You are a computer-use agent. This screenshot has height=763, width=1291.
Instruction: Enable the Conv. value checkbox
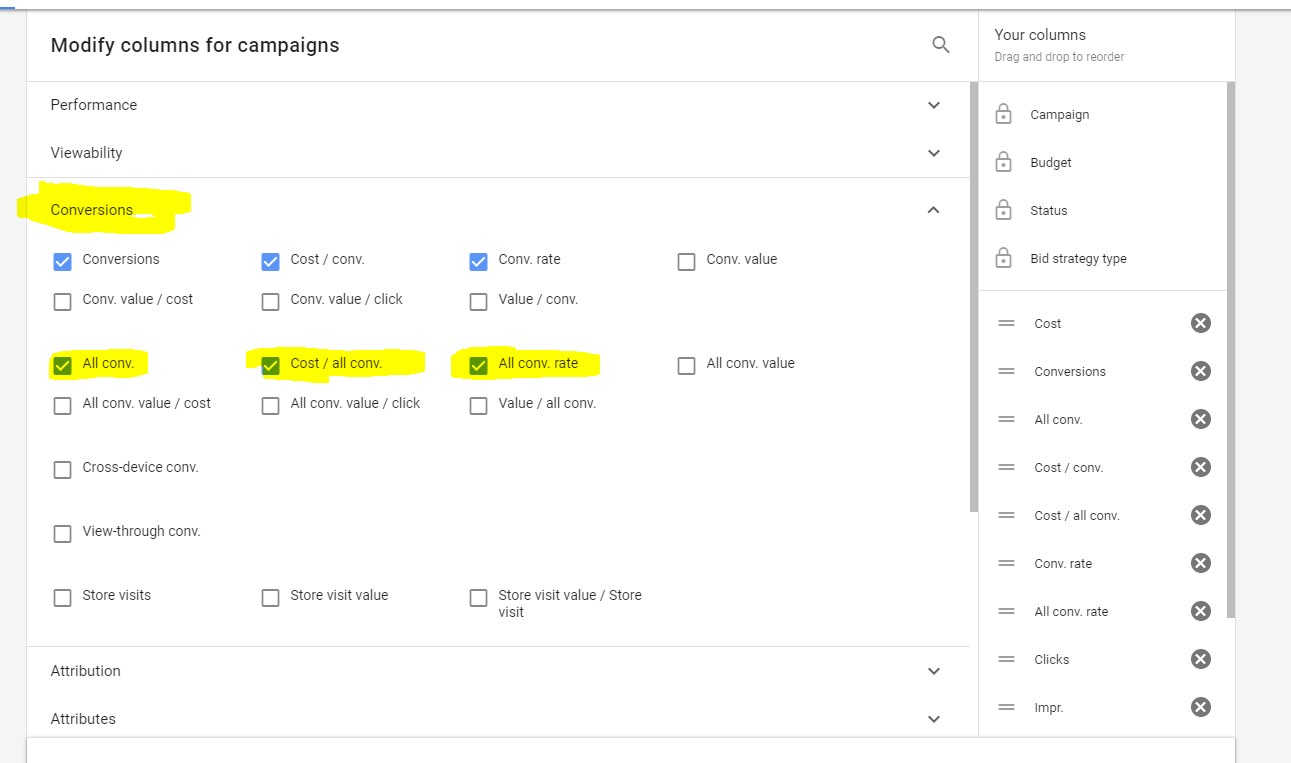[686, 261]
